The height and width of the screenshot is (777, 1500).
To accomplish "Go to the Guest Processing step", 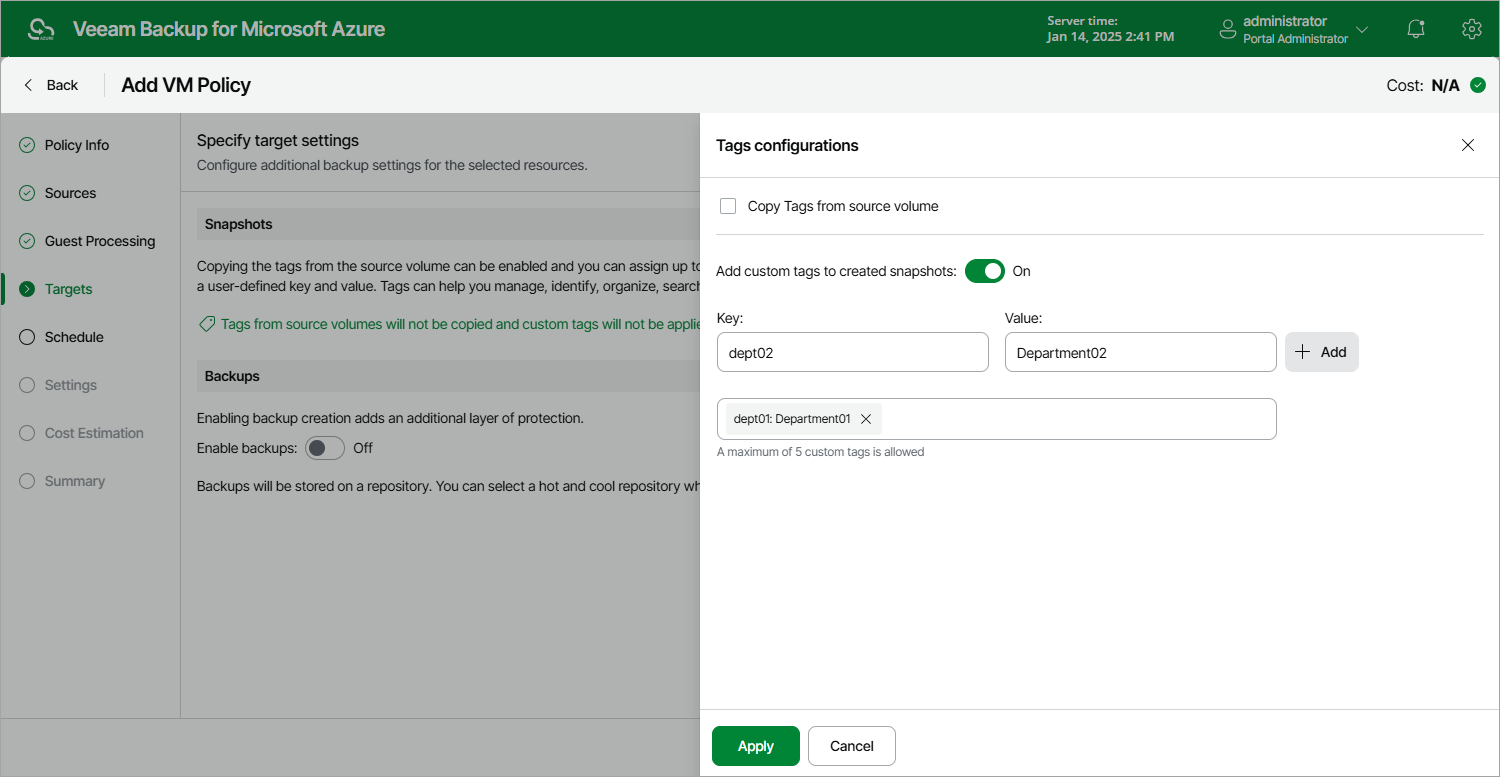I will click(x=100, y=241).
